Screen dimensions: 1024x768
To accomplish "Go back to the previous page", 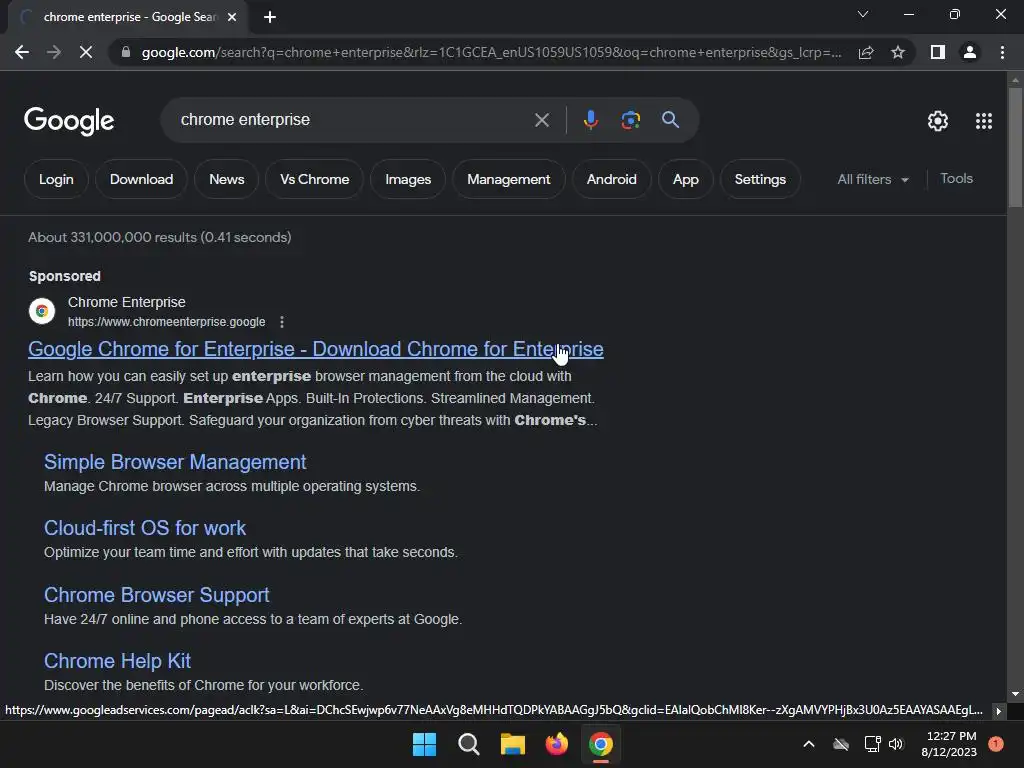I will pos(22,52).
